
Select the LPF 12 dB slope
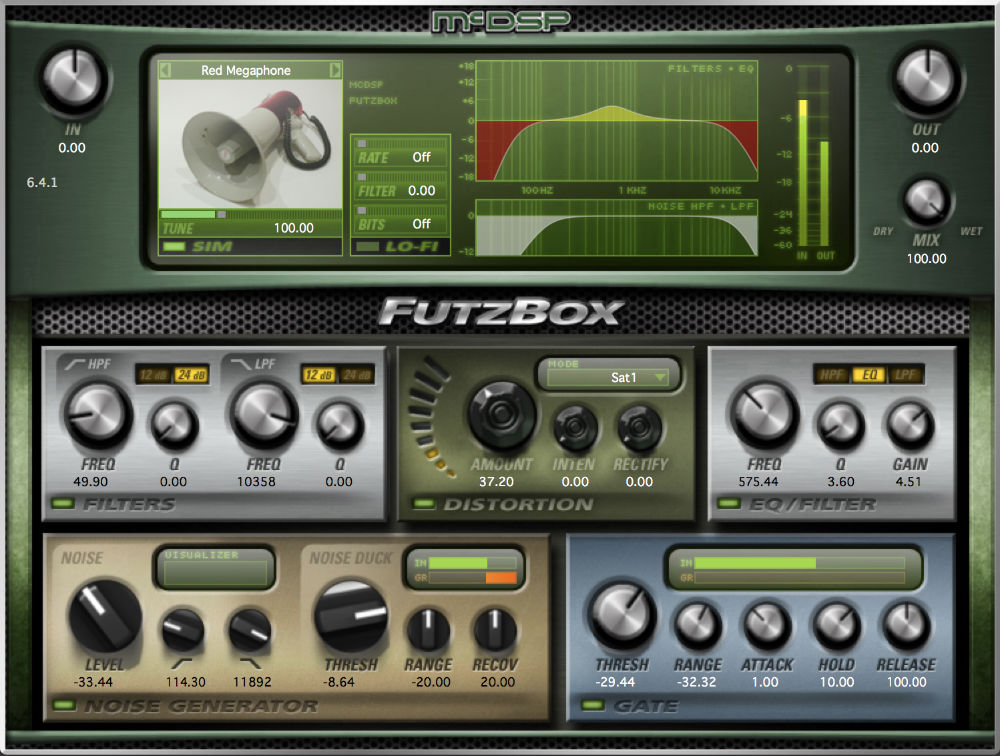click(x=318, y=375)
